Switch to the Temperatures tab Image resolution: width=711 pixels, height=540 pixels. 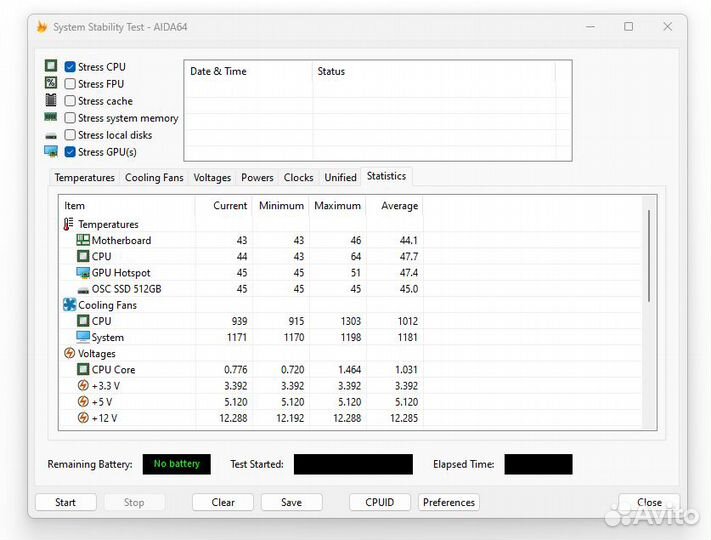pyautogui.click(x=84, y=177)
